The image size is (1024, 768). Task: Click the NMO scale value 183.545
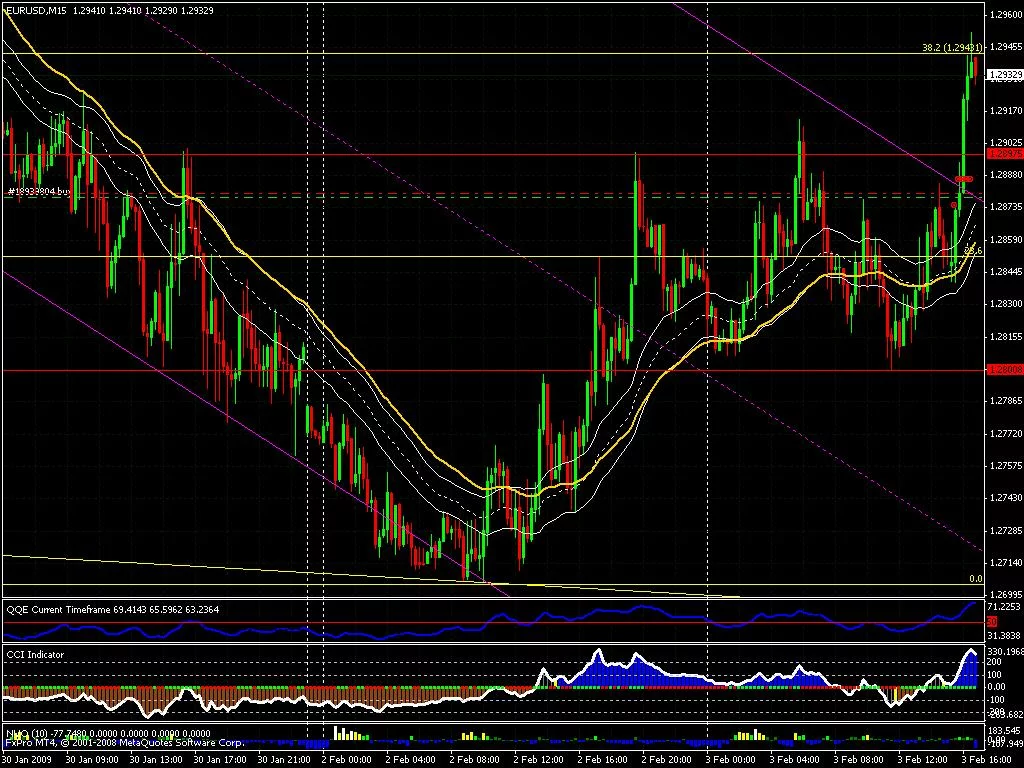click(1005, 730)
